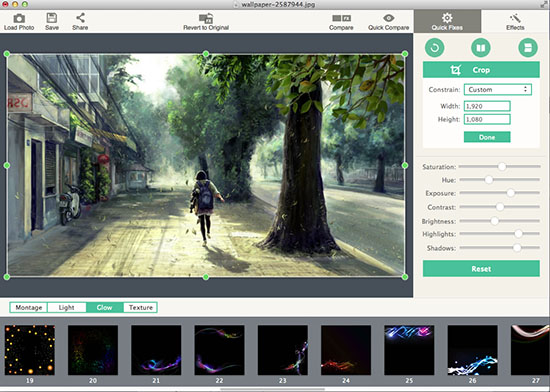Click the Height input field
The height and width of the screenshot is (392, 550).
coord(487,119)
